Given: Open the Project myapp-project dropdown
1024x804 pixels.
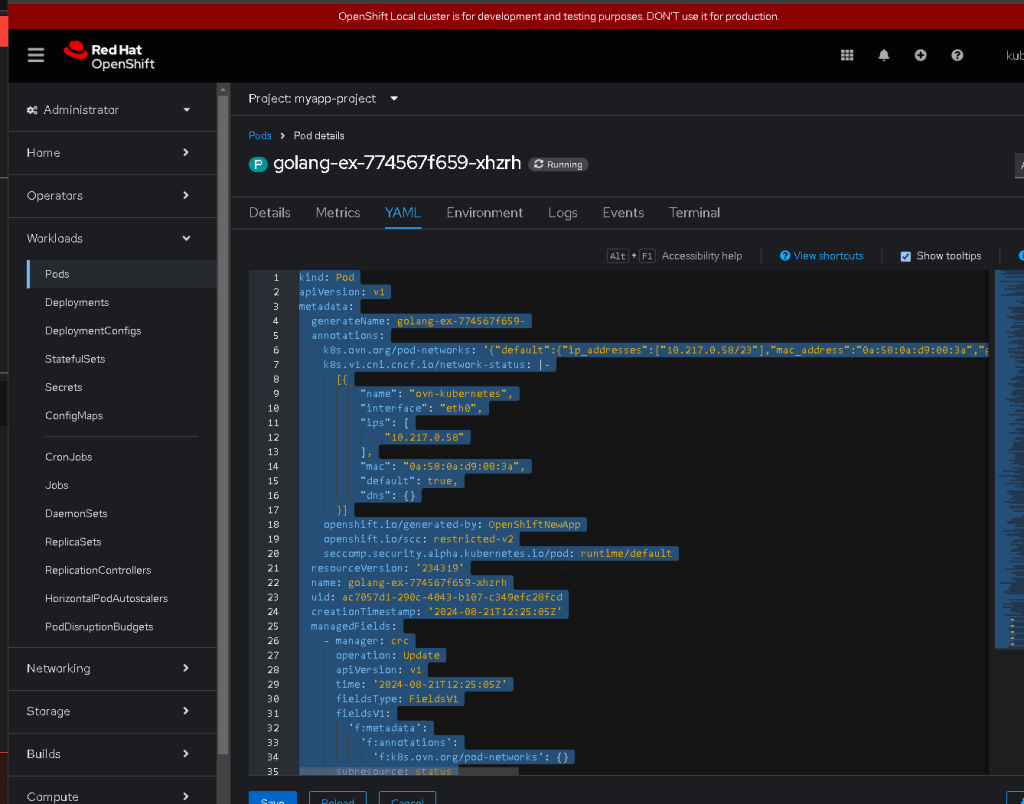Looking at the screenshot, I should (323, 99).
